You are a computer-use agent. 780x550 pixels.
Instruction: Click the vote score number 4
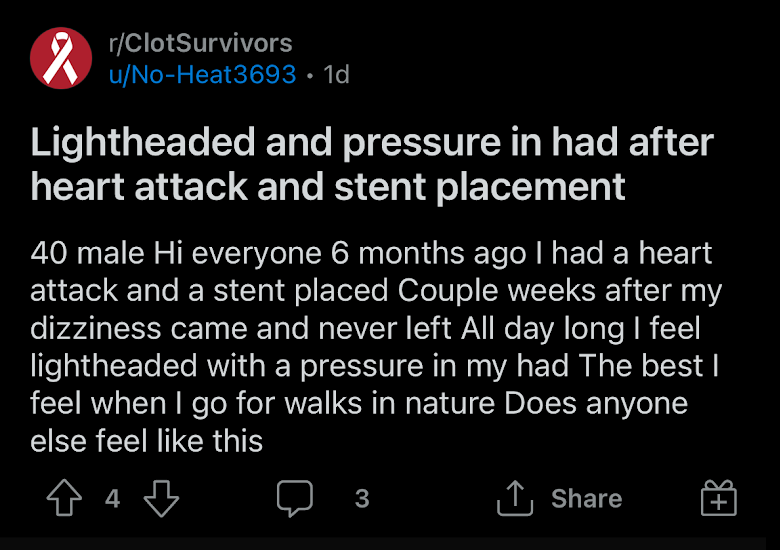pos(112,498)
